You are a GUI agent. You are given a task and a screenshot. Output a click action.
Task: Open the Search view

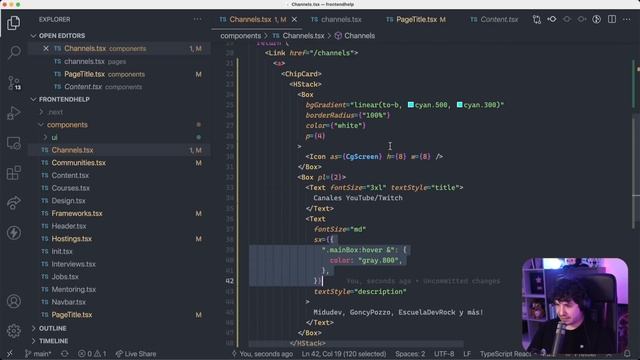point(14,52)
